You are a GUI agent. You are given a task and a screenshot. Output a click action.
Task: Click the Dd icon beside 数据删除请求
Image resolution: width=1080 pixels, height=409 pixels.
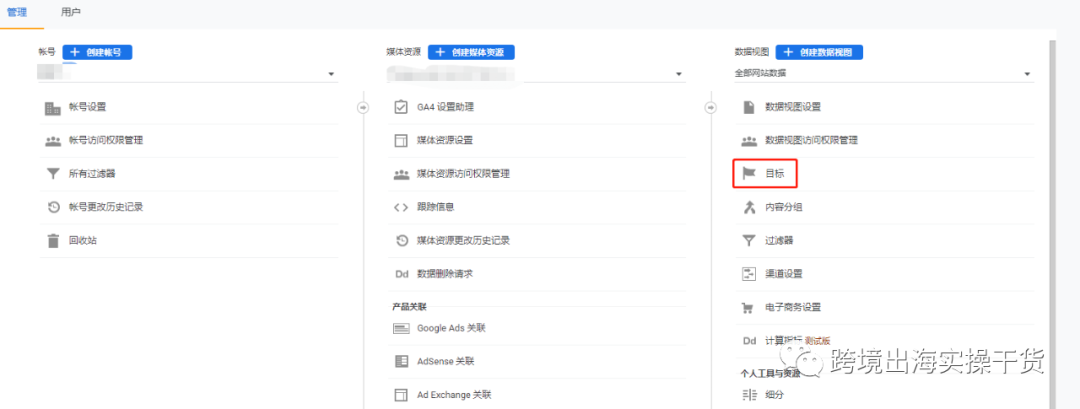(x=401, y=274)
